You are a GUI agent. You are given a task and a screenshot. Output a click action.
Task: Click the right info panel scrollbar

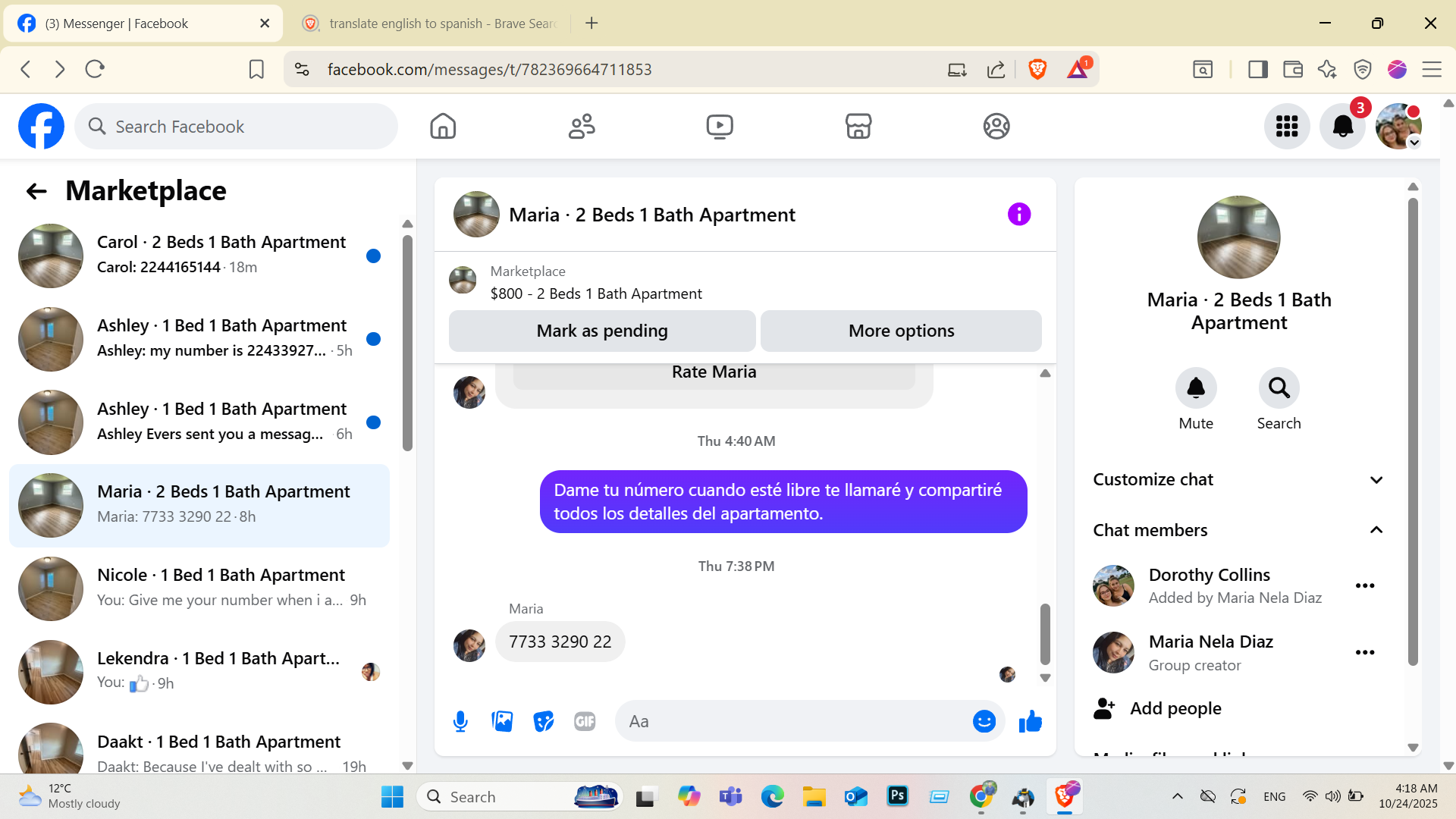point(1413,431)
